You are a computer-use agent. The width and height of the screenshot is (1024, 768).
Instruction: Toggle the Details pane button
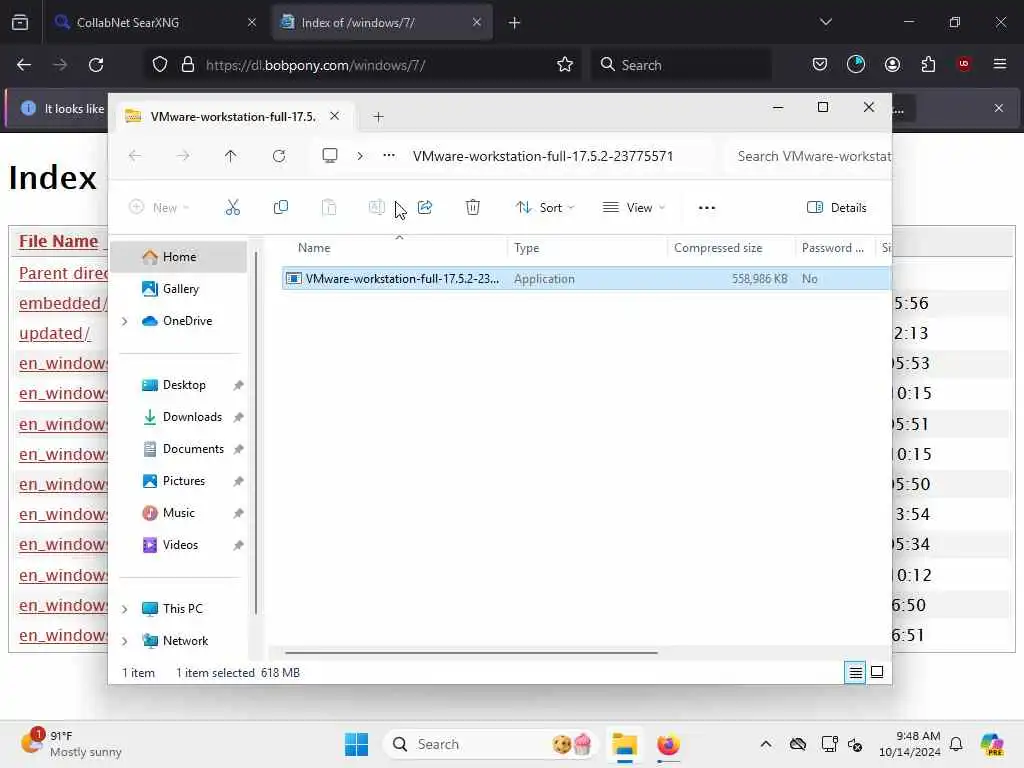tap(837, 208)
